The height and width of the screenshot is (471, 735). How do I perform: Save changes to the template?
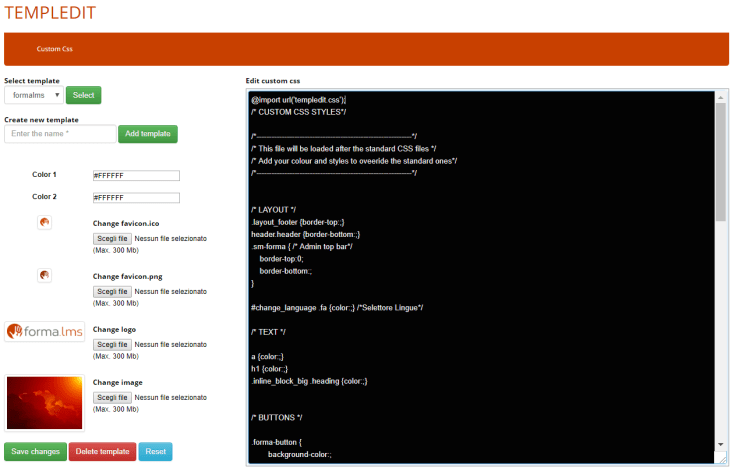(x=35, y=451)
